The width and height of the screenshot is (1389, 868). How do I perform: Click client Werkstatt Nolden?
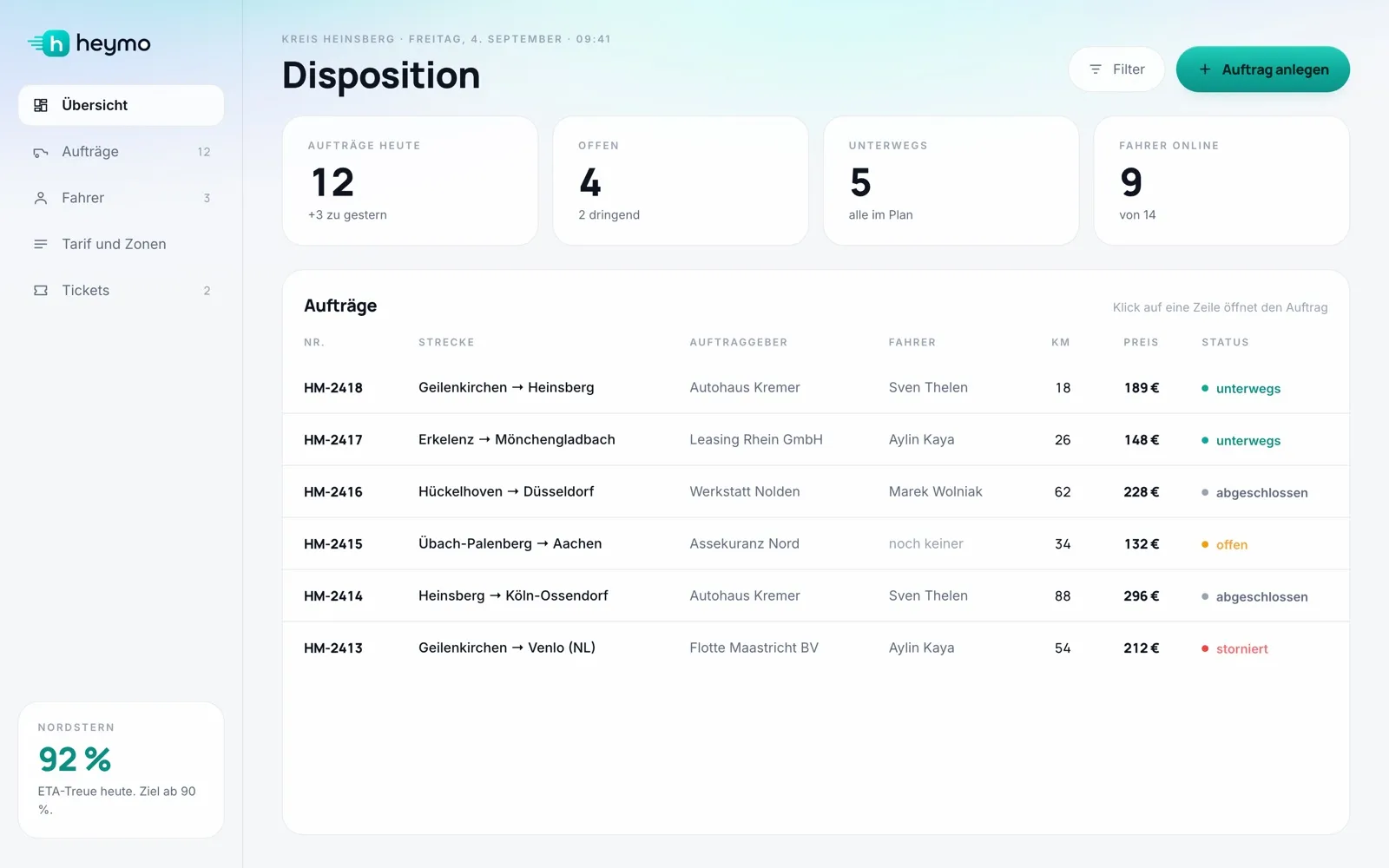click(745, 491)
